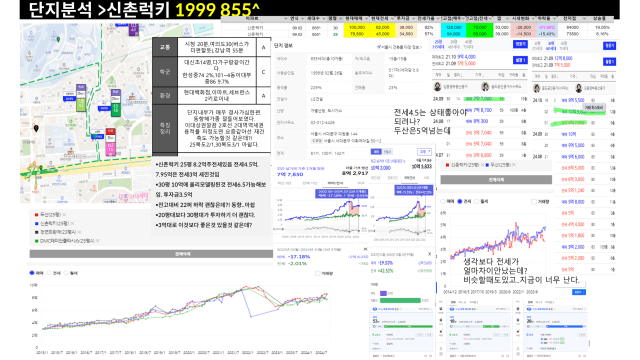Click the -17.18% 매매 change value

[x=299, y=257]
